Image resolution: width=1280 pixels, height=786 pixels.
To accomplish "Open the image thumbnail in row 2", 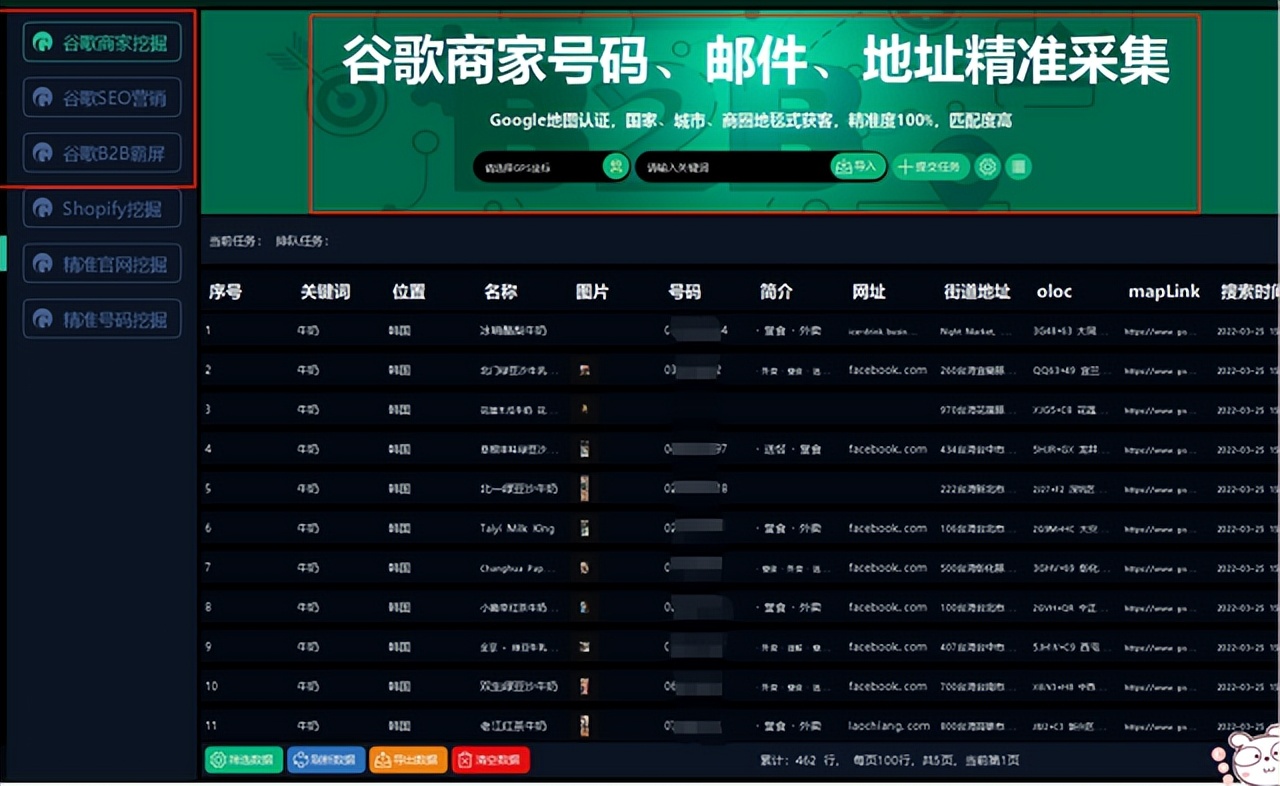I will pos(584,370).
